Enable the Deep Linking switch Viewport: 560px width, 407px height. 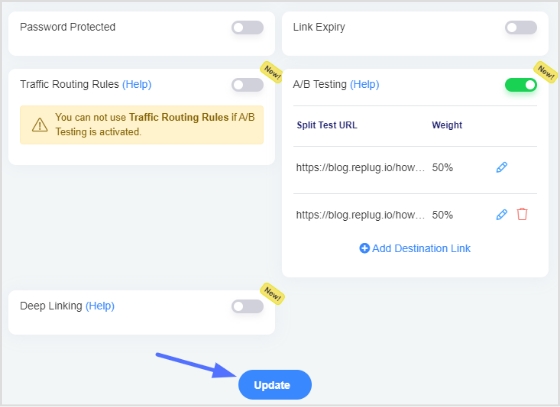pos(248,306)
